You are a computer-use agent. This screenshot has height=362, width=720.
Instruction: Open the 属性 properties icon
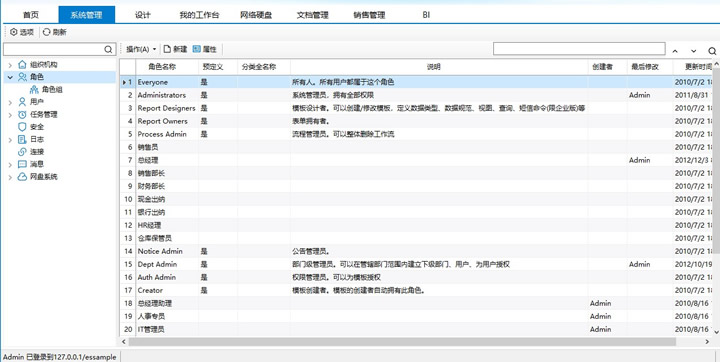197,49
